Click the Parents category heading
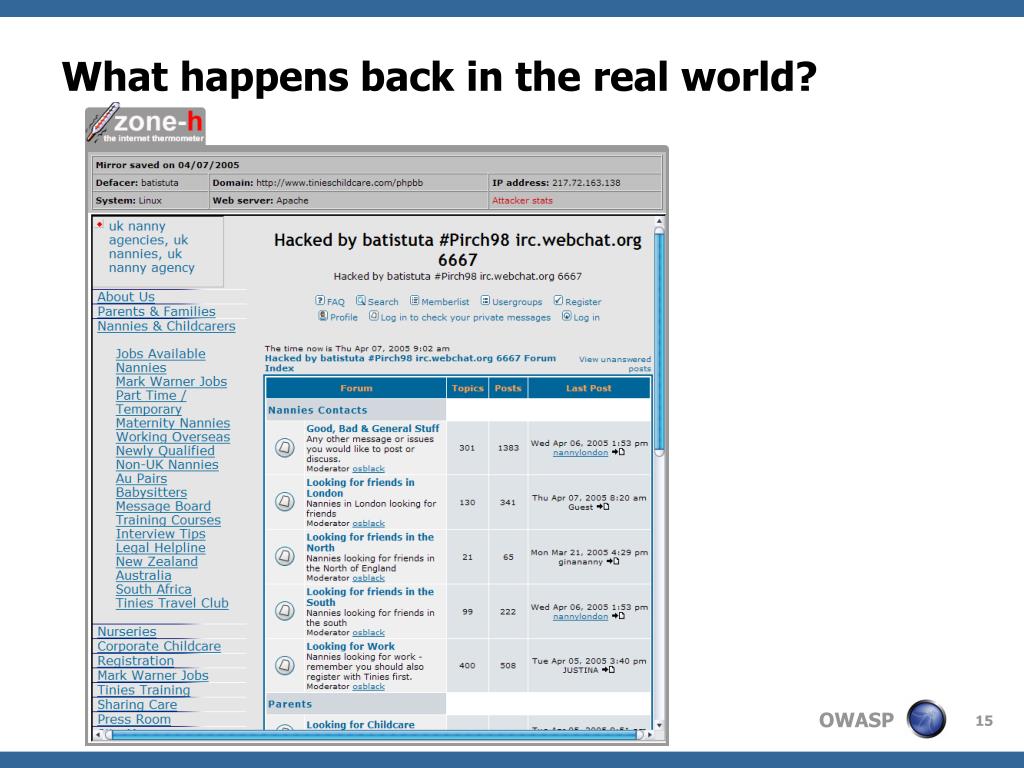Screen dimensions: 1024x768 point(290,704)
